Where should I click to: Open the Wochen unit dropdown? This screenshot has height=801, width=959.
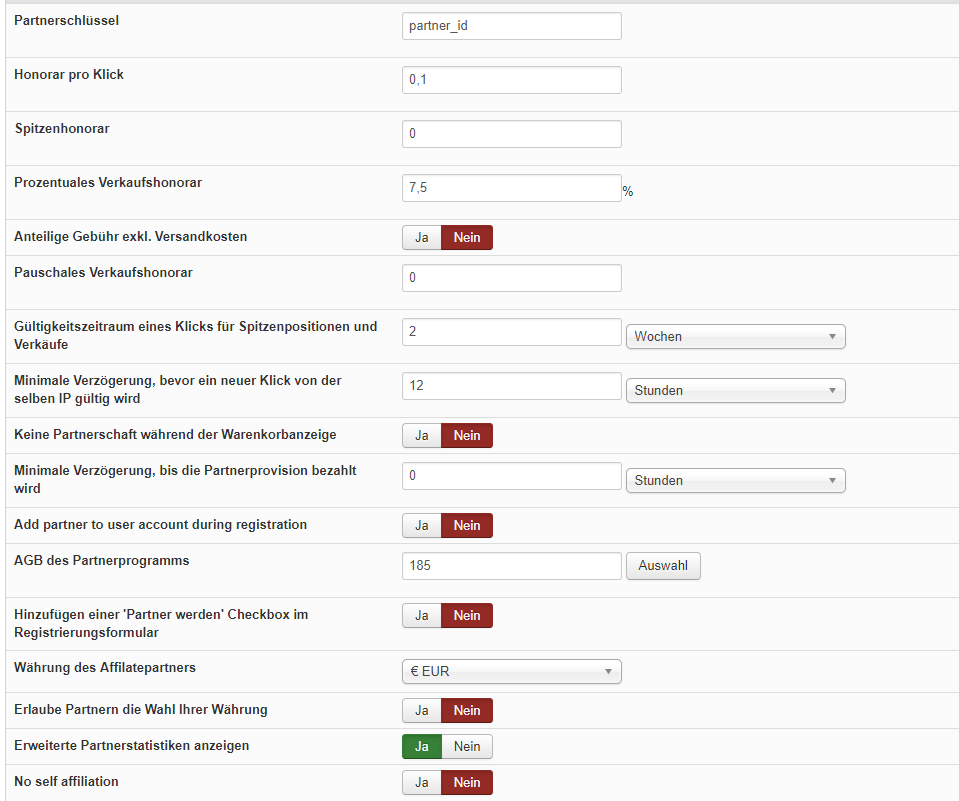click(735, 336)
